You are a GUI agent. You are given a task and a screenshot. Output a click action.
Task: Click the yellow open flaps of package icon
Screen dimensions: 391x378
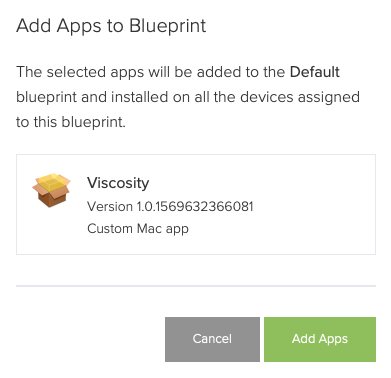52,182
